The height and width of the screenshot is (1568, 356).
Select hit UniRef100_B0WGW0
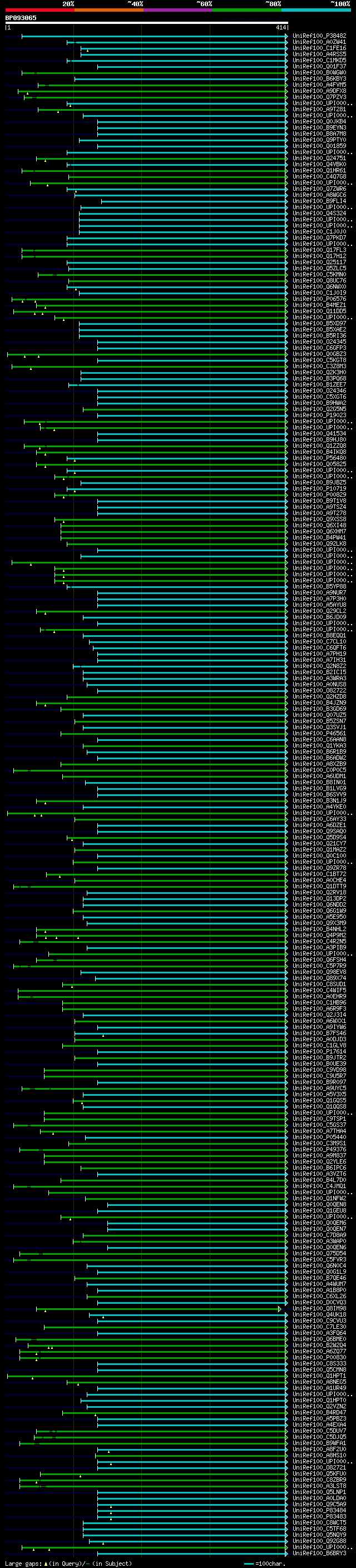click(319, 72)
